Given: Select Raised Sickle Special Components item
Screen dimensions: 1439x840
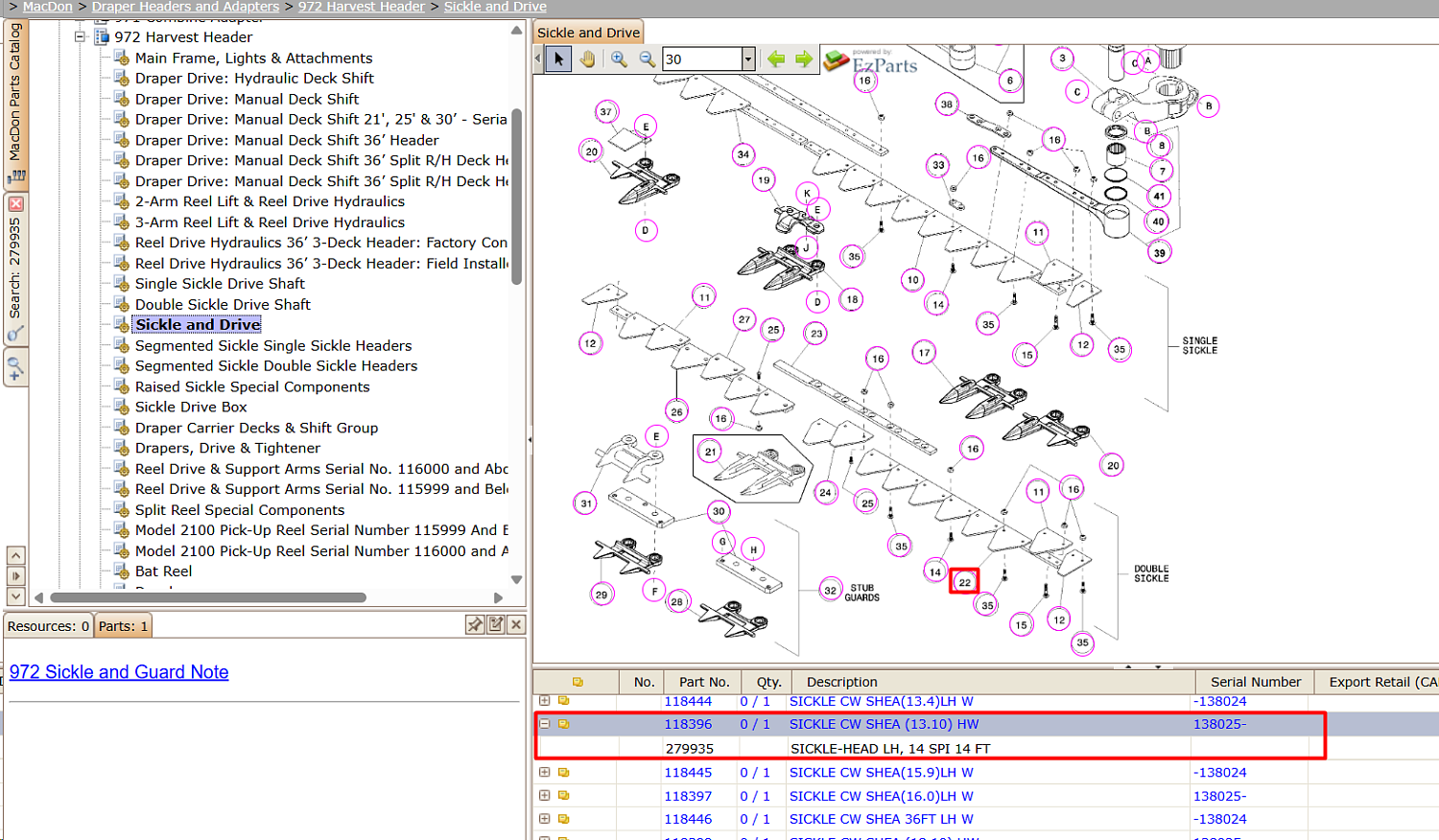Looking at the screenshot, I should (x=252, y=387).
